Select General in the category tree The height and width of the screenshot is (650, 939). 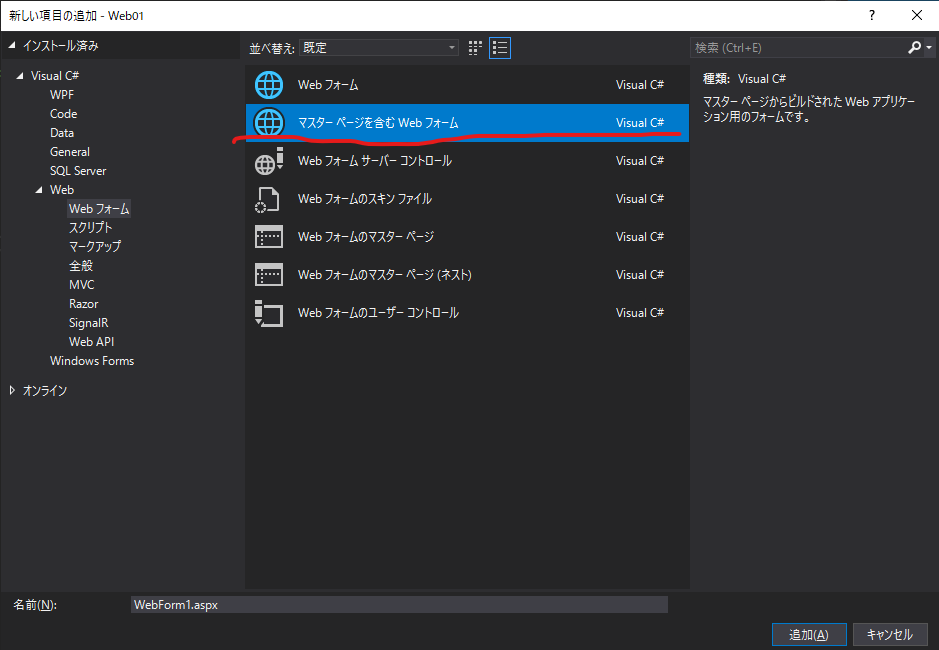tap(69, 152)
